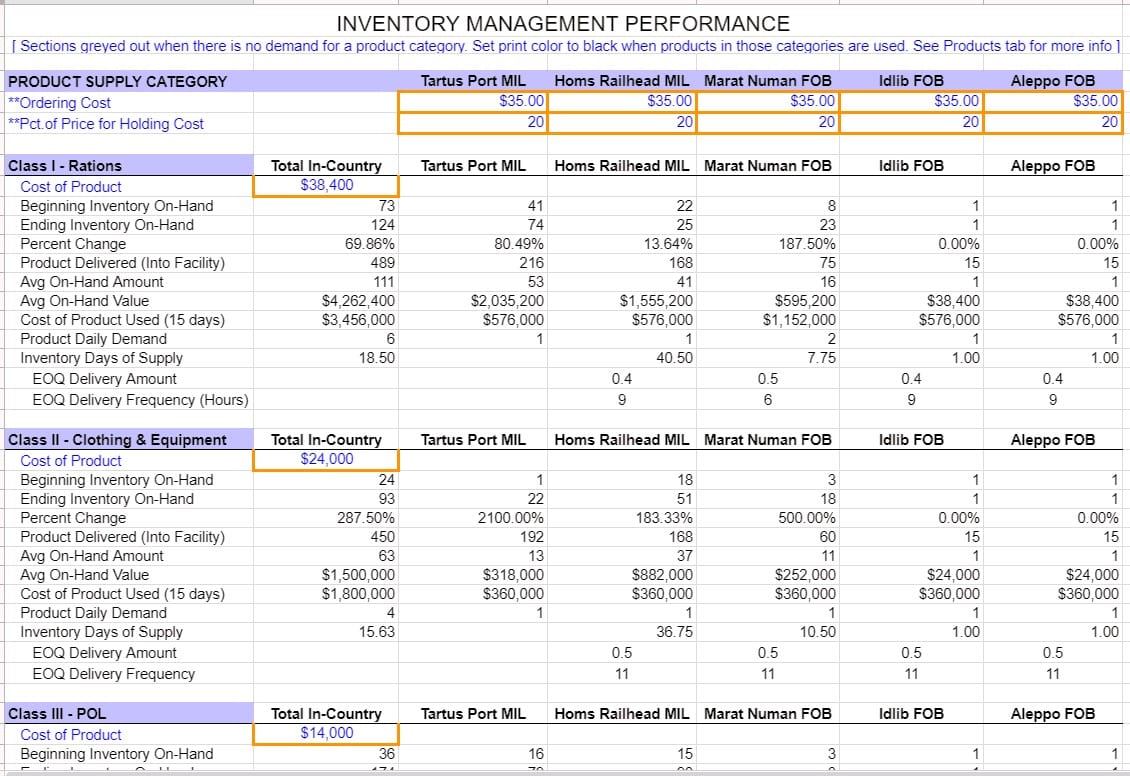
Task: Click the 111 avg on-hand amount
Action: 384,282
